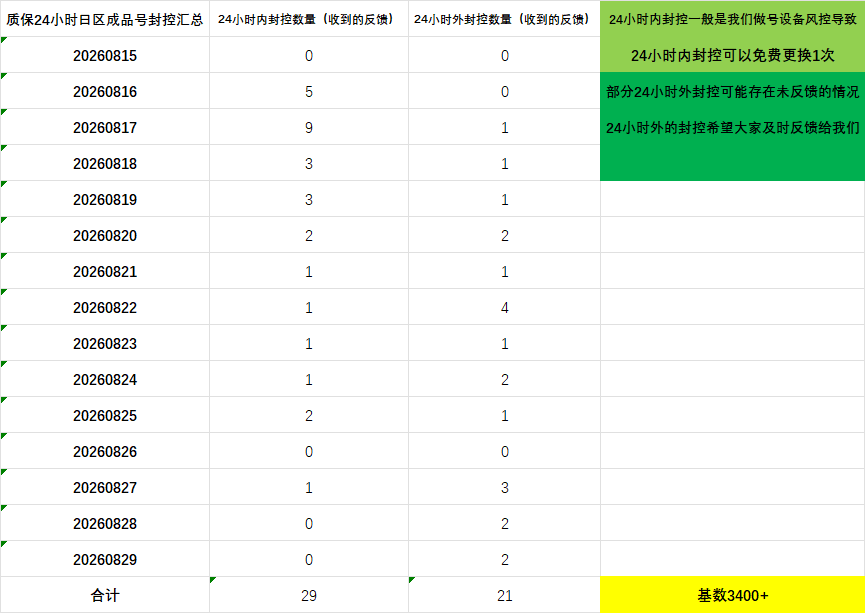Click the outside-24h value 1 for 20260825
The image size is (865, 613).
point(504,415)
